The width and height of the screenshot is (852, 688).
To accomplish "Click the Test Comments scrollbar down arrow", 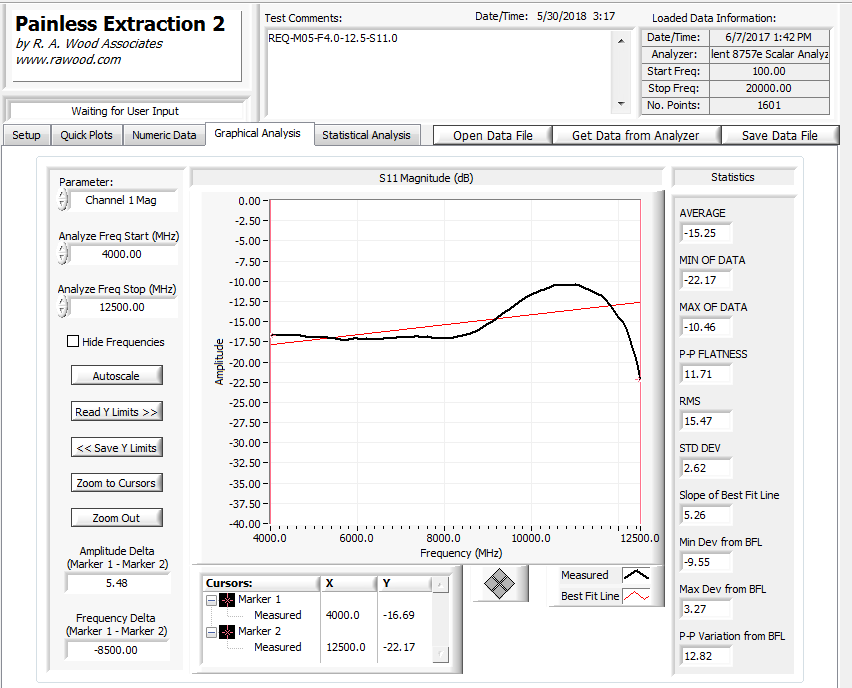I will (621, 104).
